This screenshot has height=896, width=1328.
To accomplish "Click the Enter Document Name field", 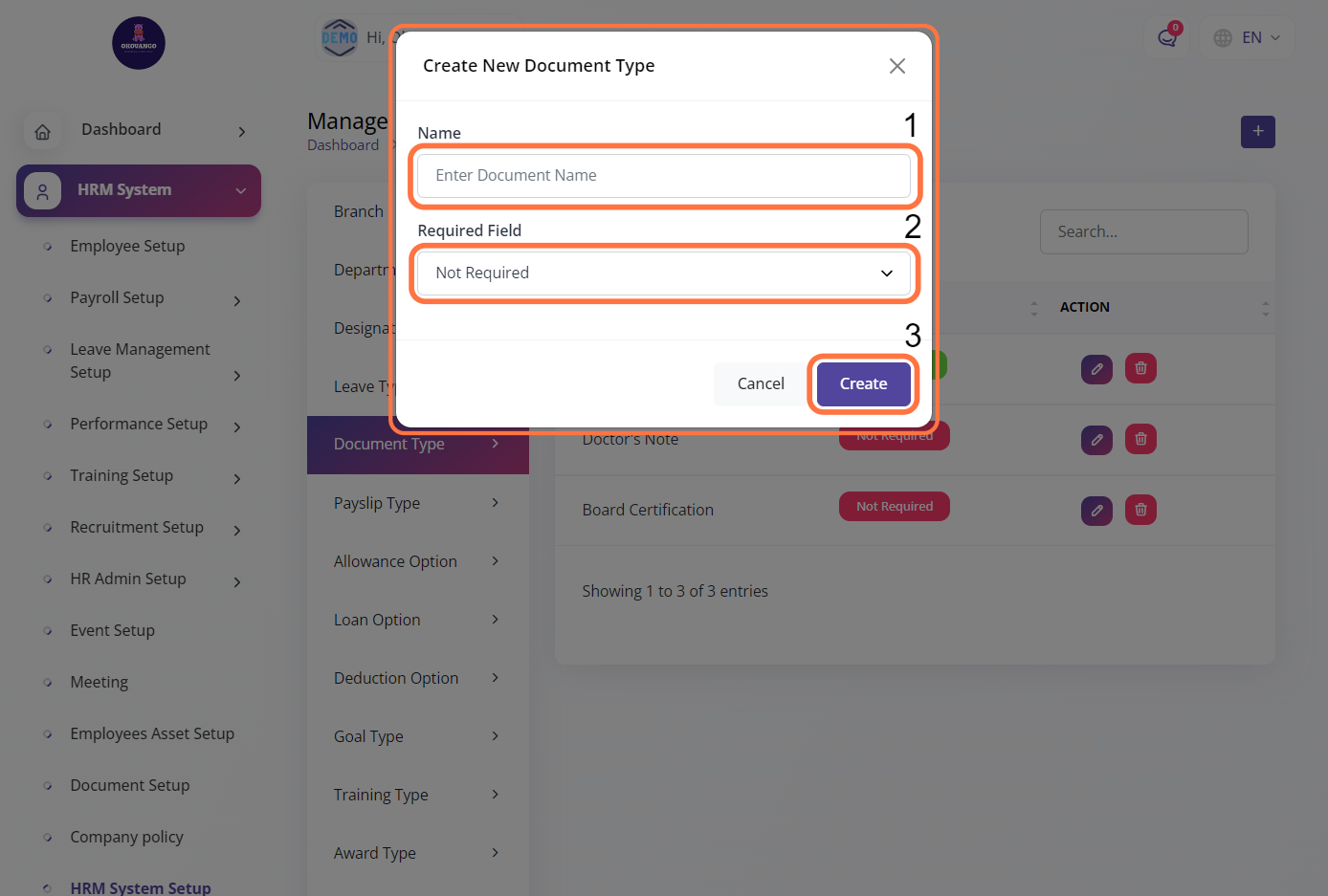I will pyautogui.click(x=664, y=176).
